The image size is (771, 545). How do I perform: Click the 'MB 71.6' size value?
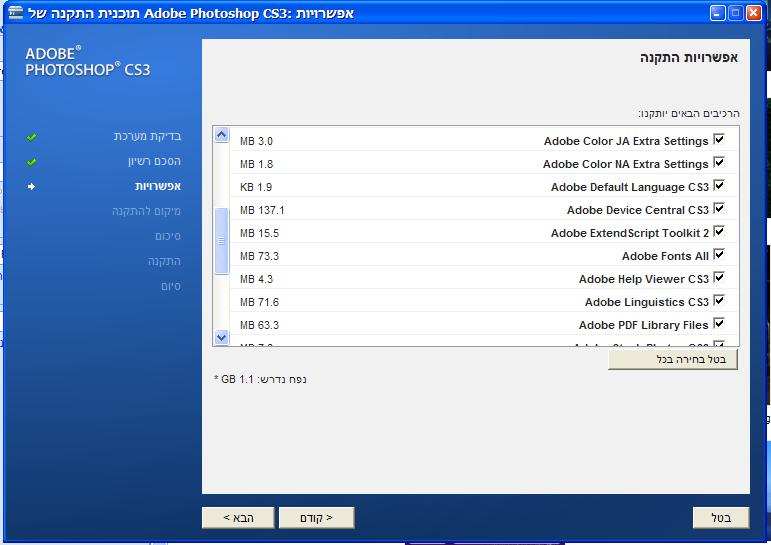pos(259,303)
